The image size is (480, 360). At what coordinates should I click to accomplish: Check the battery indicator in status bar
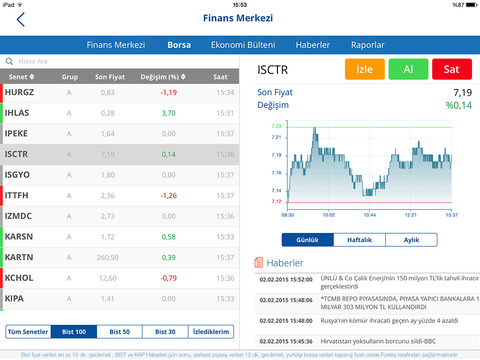pyautogui.click(x=472, y=5)
